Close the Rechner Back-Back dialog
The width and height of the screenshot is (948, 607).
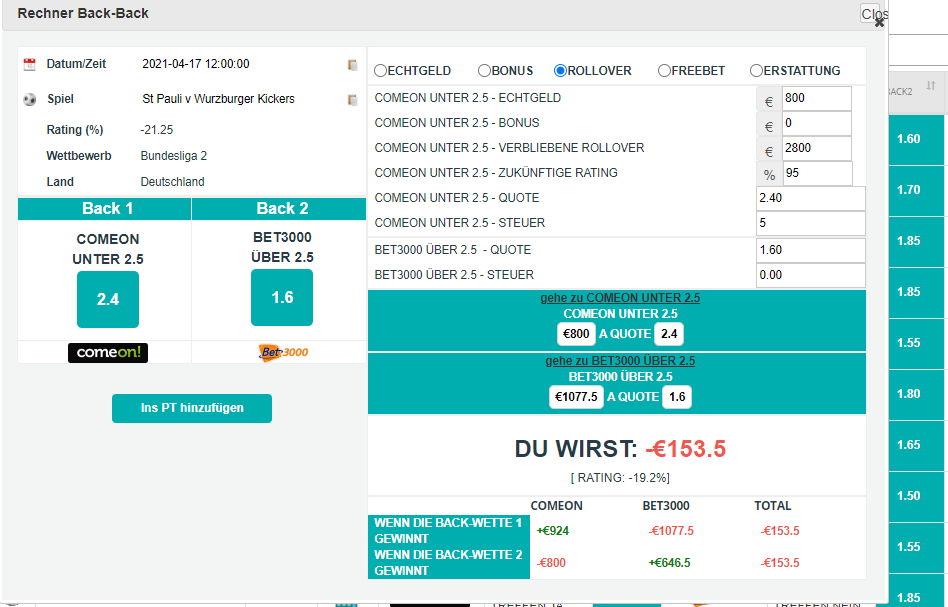click(879, 22)
